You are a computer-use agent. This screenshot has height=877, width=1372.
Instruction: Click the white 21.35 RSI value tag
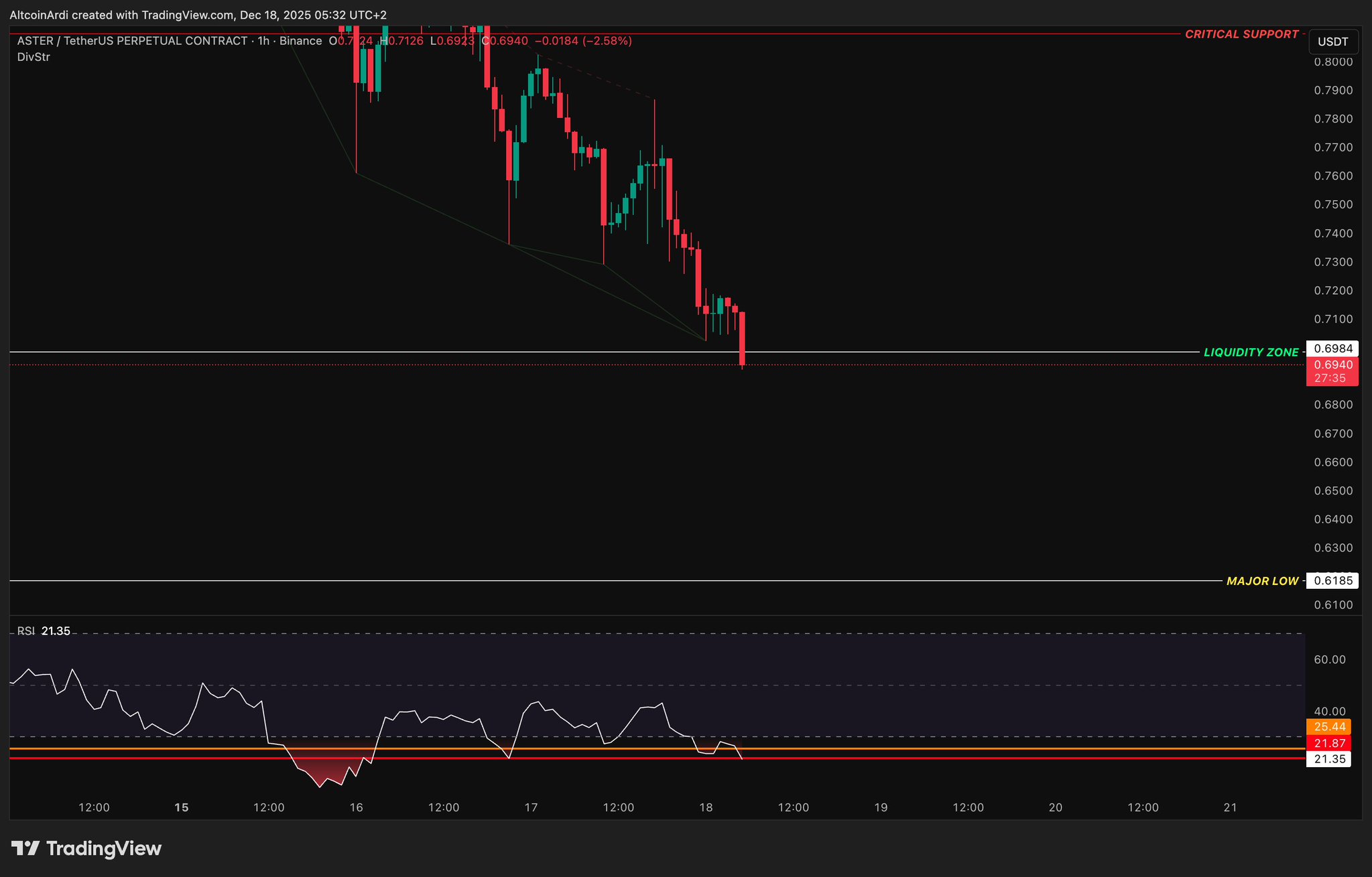point(1330,760)
